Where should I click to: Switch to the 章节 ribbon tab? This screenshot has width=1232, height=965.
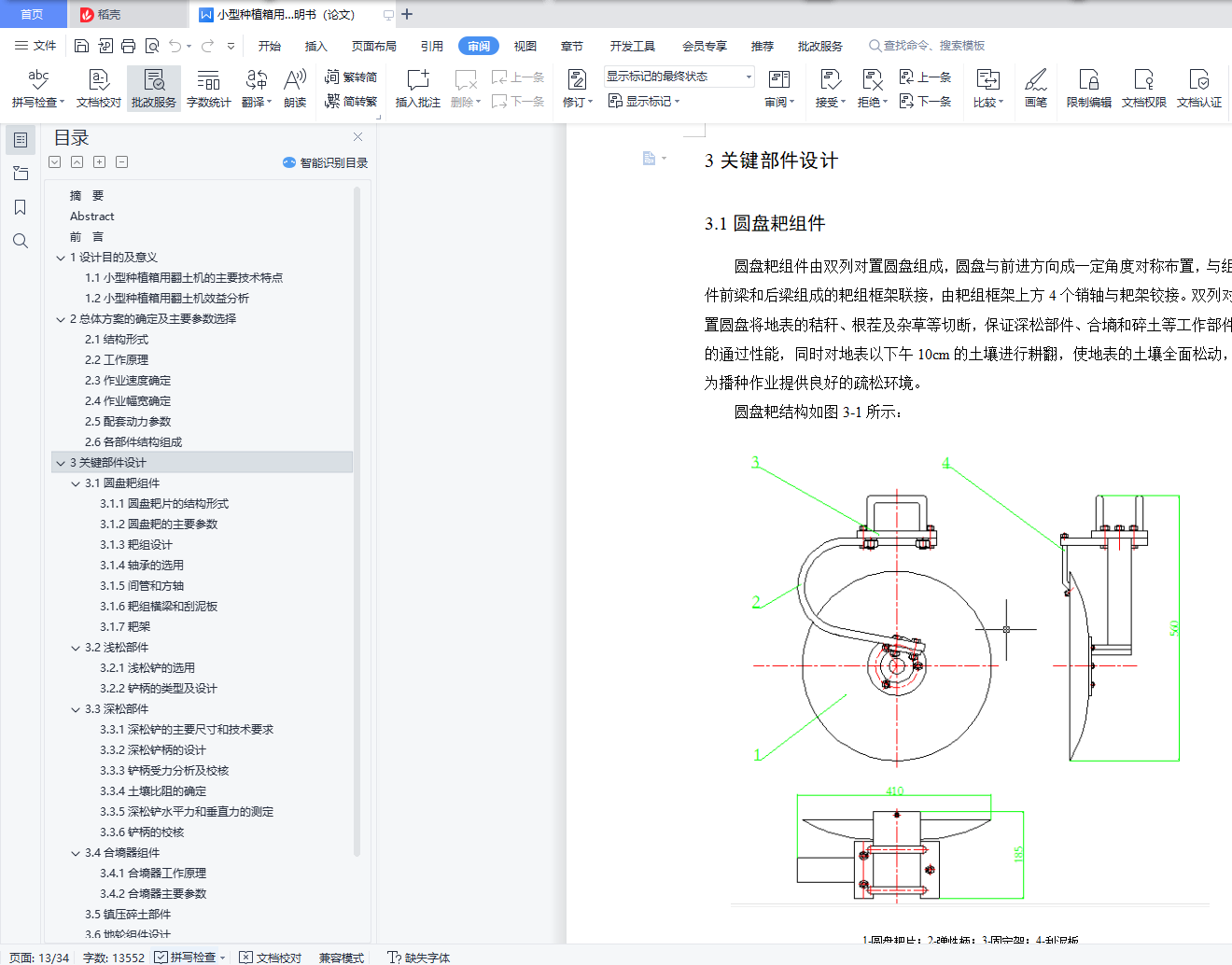[x=572, y=46]
